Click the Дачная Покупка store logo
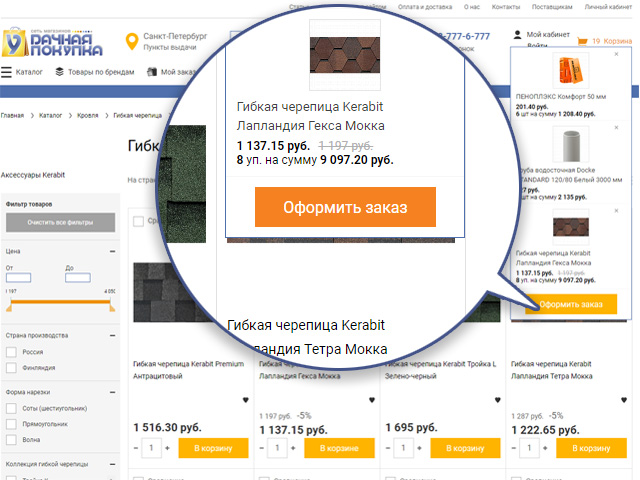Viewport: 640px width, 480px height. pos(53,41)
